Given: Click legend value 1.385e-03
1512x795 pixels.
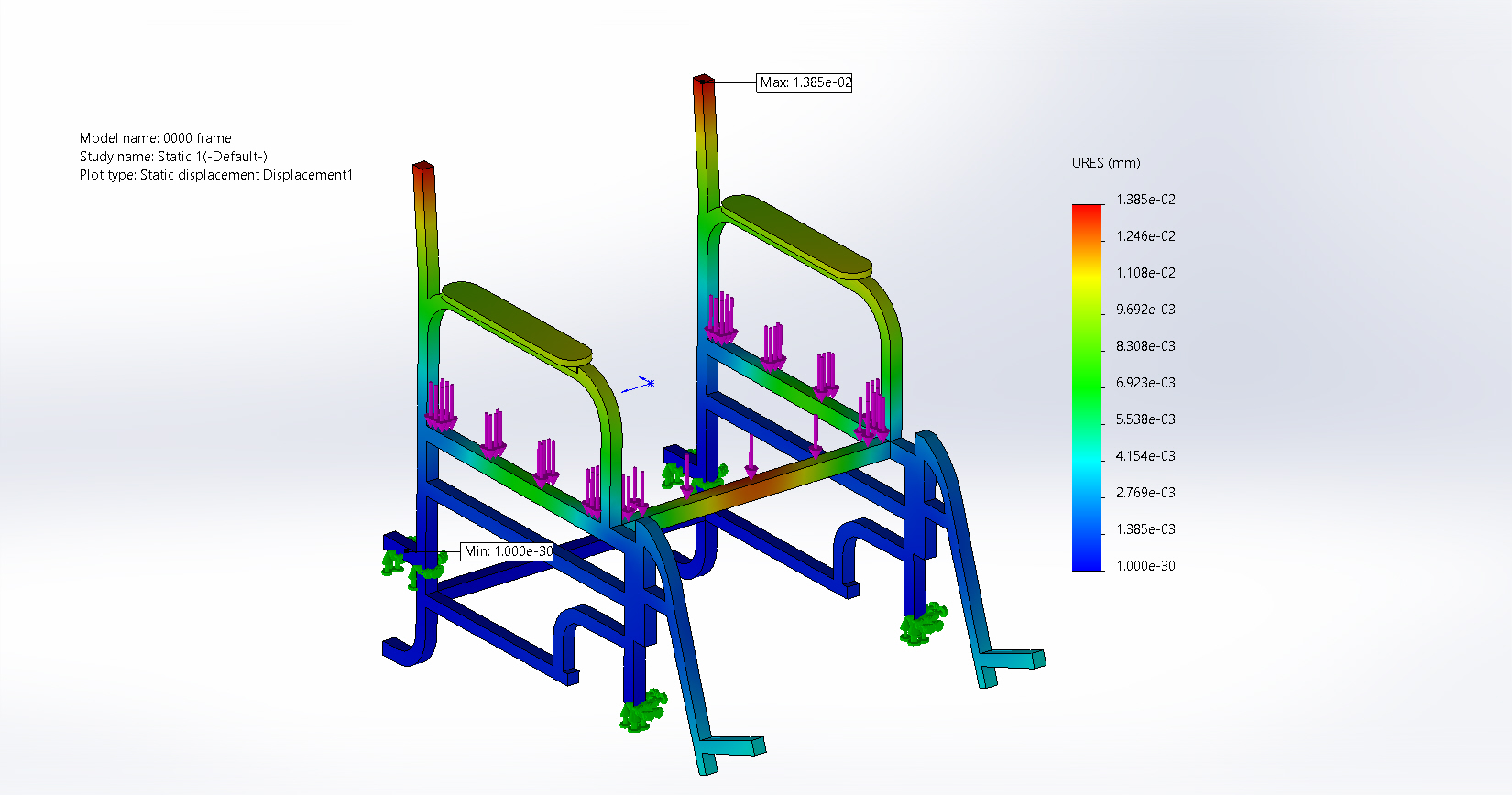Looking at the screenshot, I should [1145, 529].
